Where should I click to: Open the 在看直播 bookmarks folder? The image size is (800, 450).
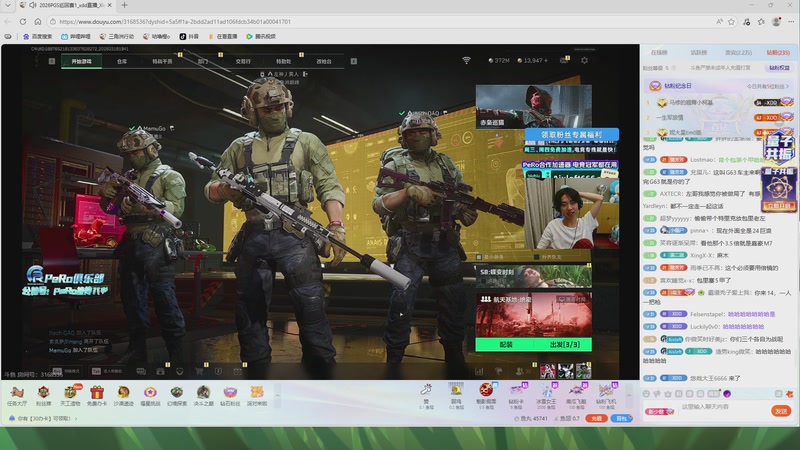click(x=223, y=36)
